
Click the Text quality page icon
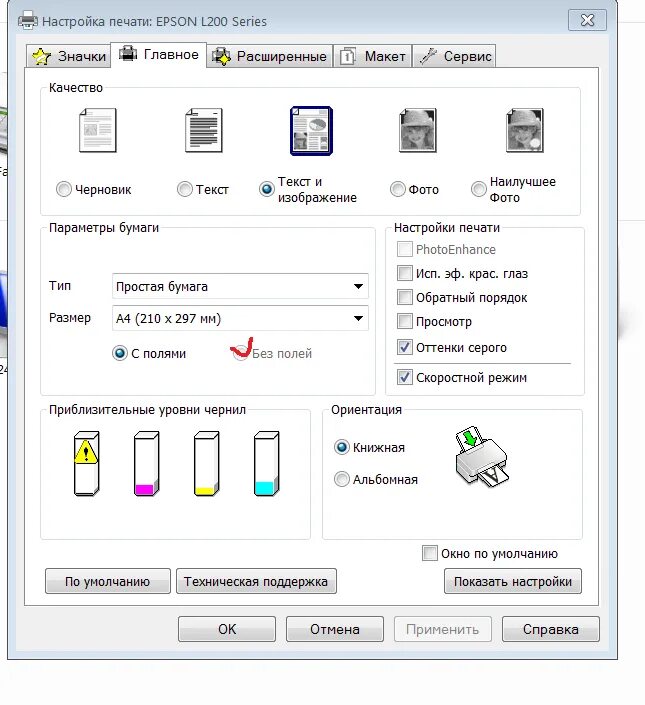(204, 130)
